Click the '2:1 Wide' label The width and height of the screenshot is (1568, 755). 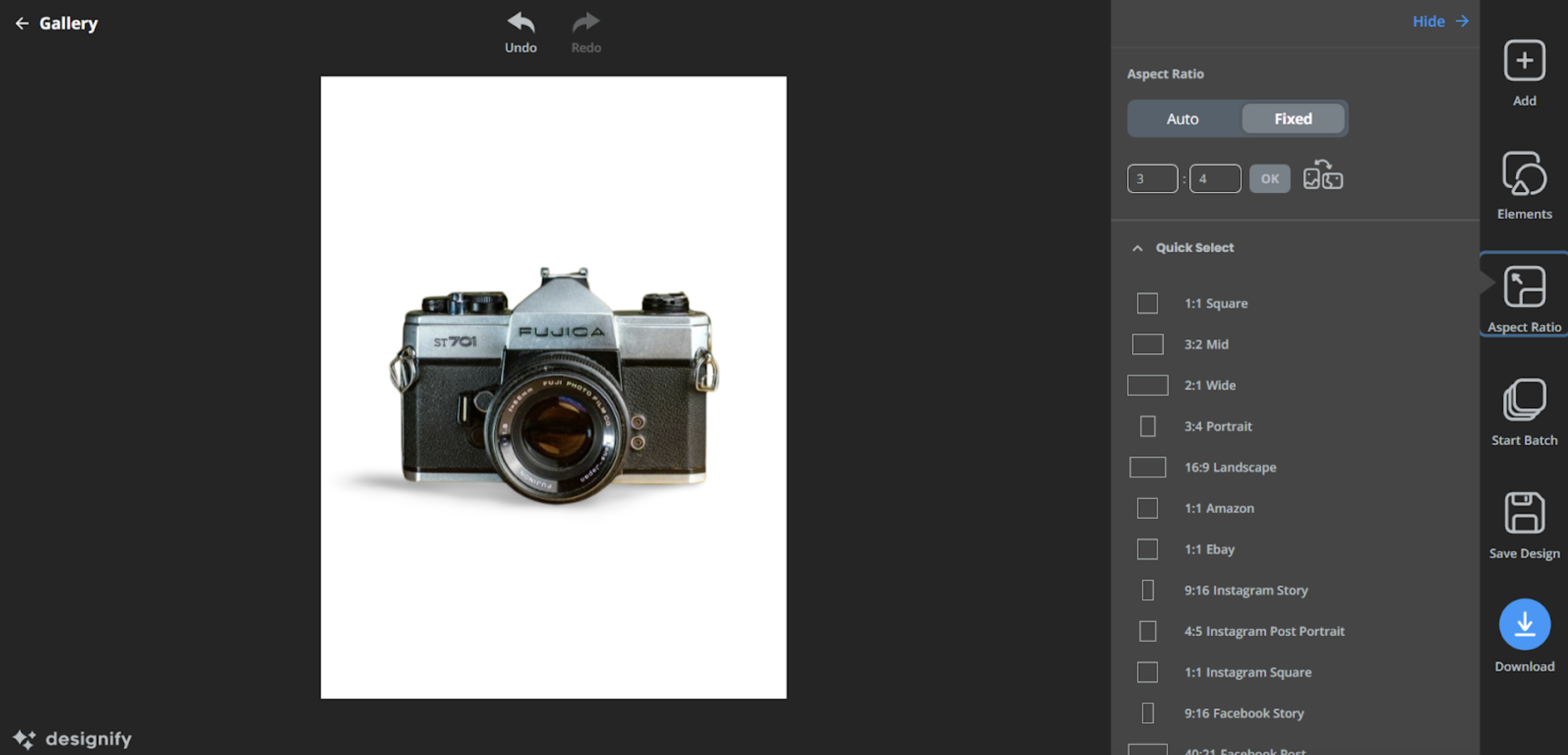coord(1210,385)
